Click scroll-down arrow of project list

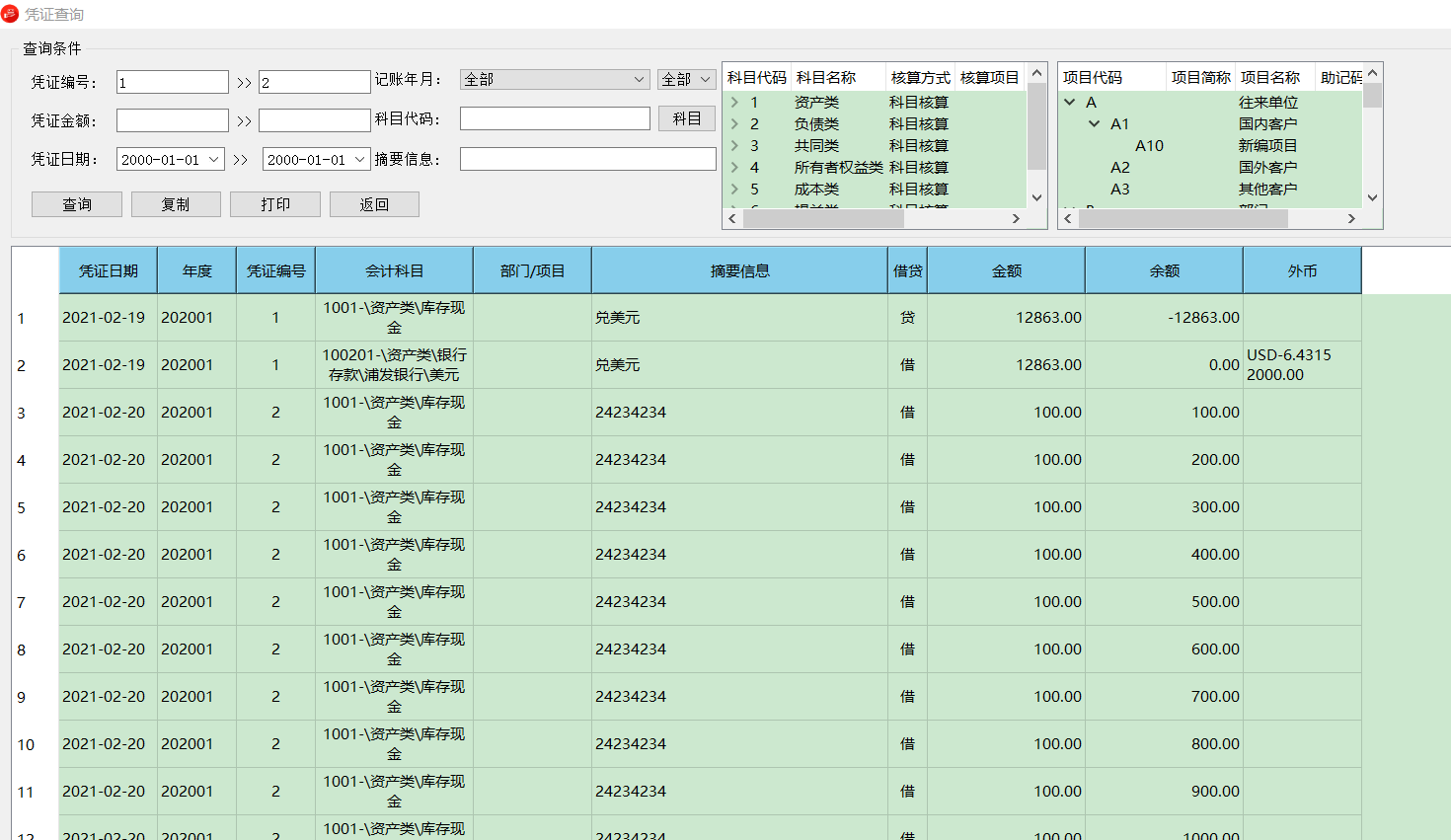(x=1372, y=197)
